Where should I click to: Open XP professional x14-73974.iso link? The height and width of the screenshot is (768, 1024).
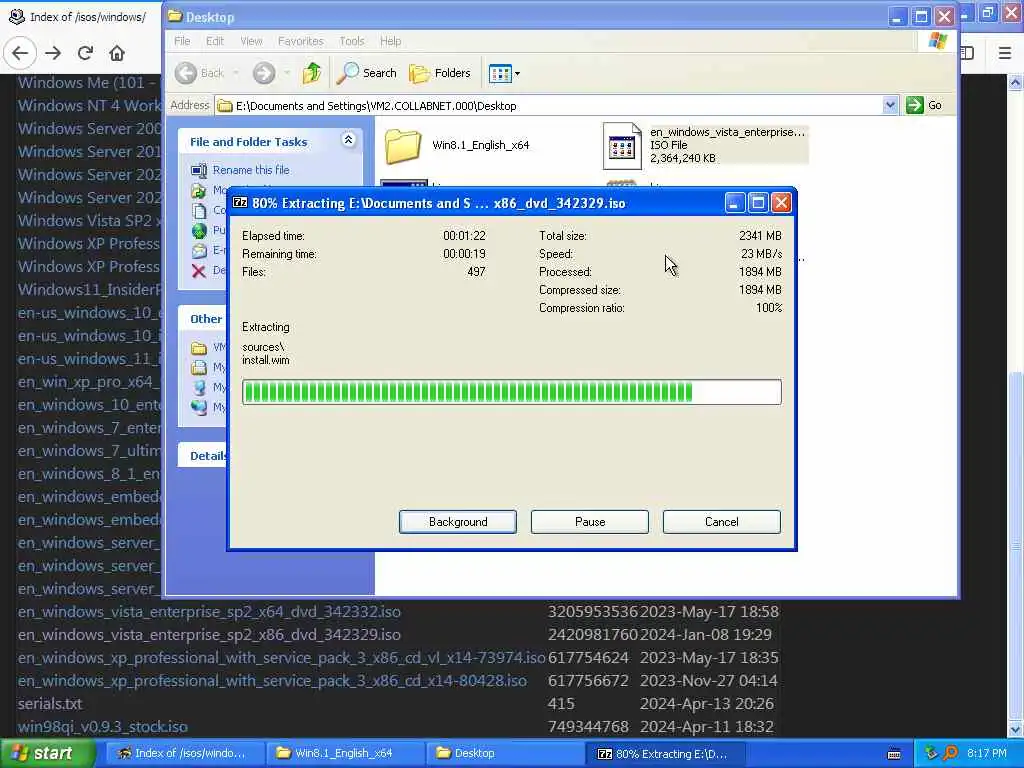pyautogui.click(x=281, y=658)
